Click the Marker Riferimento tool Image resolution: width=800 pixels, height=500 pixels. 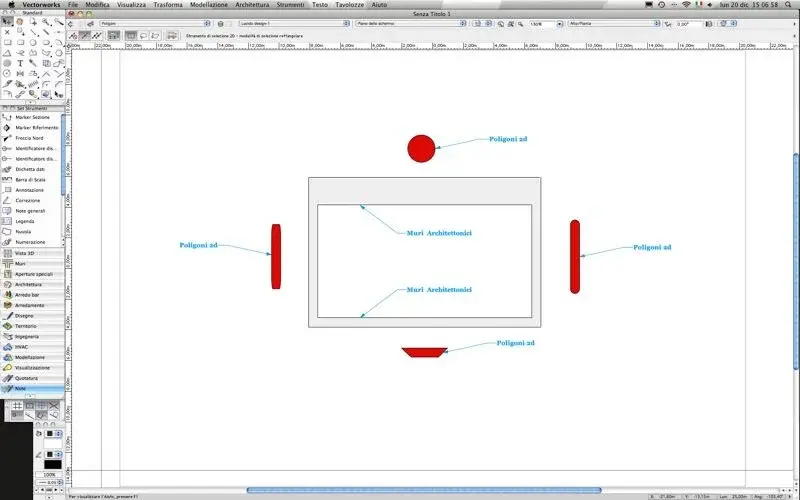32,128
